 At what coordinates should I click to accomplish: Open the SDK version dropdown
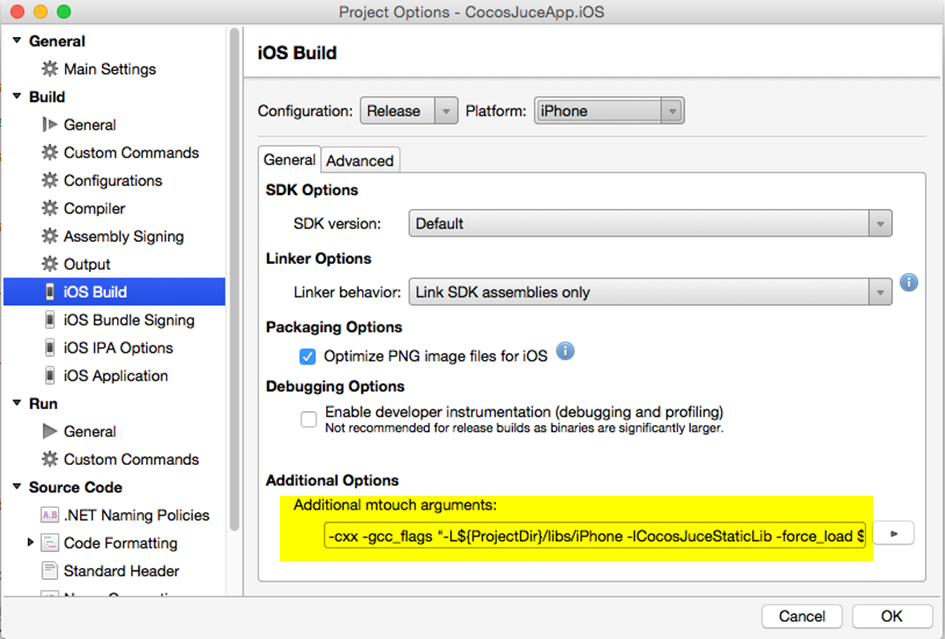(650, 224)
